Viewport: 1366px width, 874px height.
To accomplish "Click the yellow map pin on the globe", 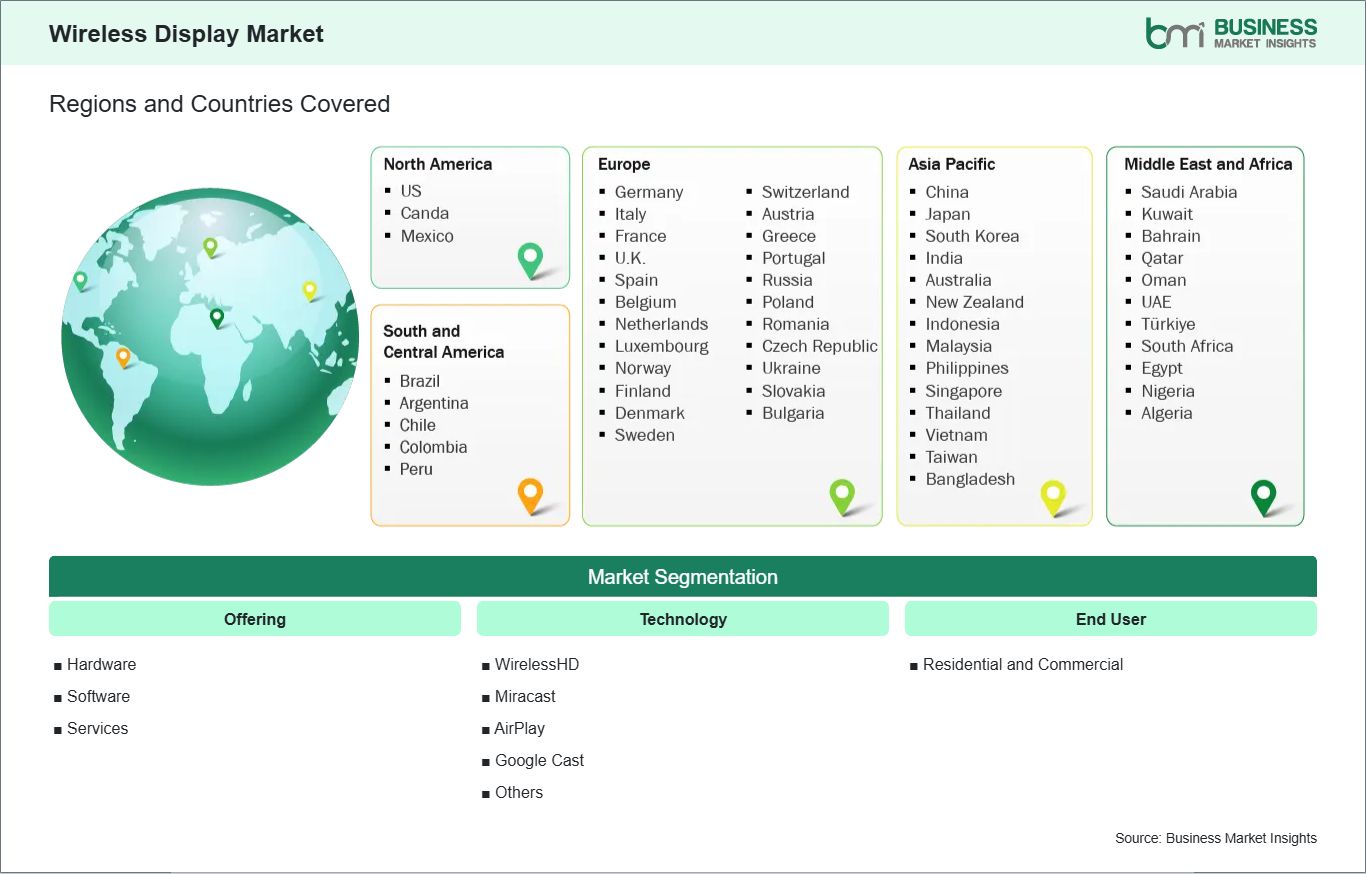I will tap(310, 290).
